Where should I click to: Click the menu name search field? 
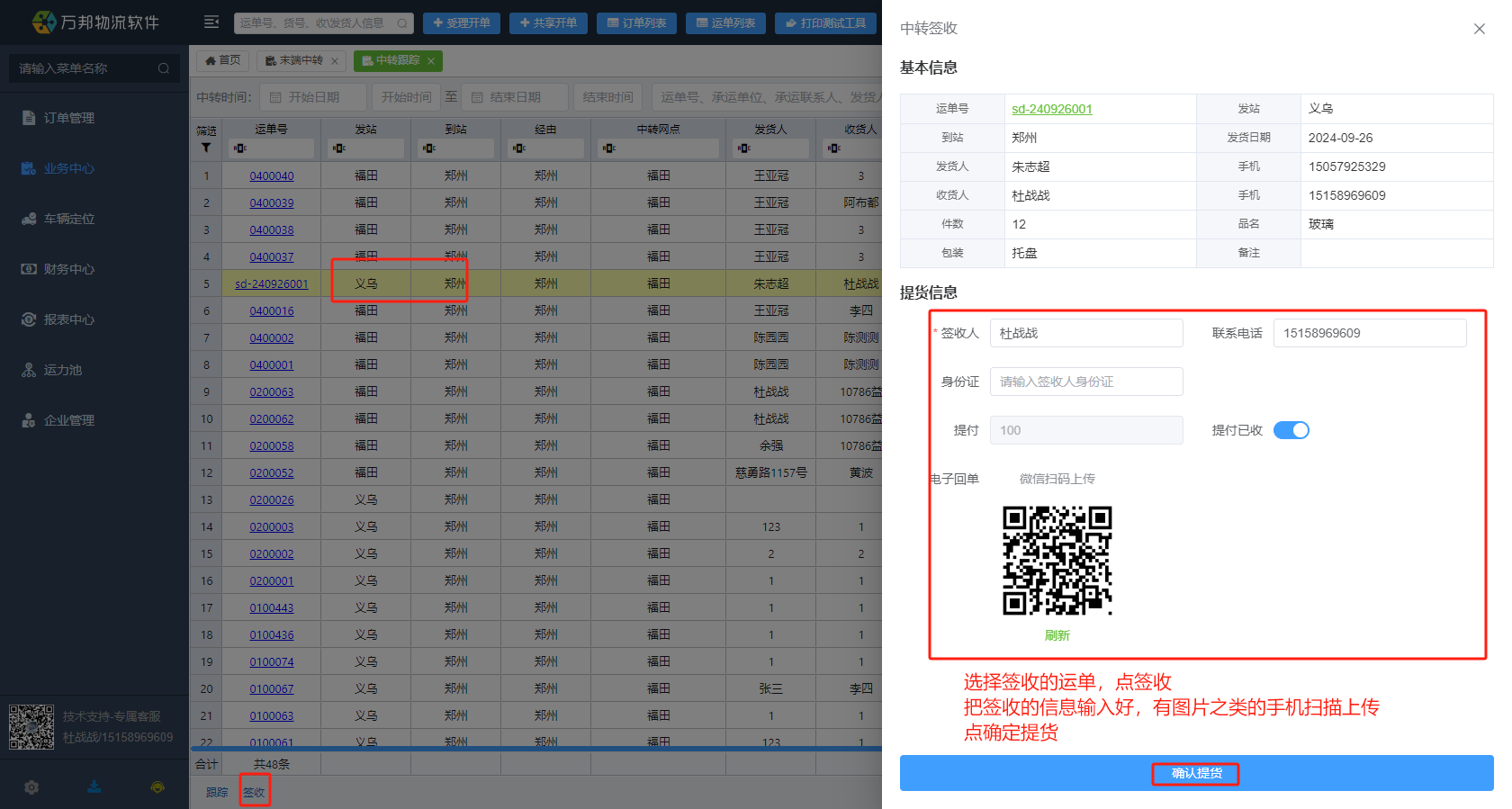tap(94, 68)
